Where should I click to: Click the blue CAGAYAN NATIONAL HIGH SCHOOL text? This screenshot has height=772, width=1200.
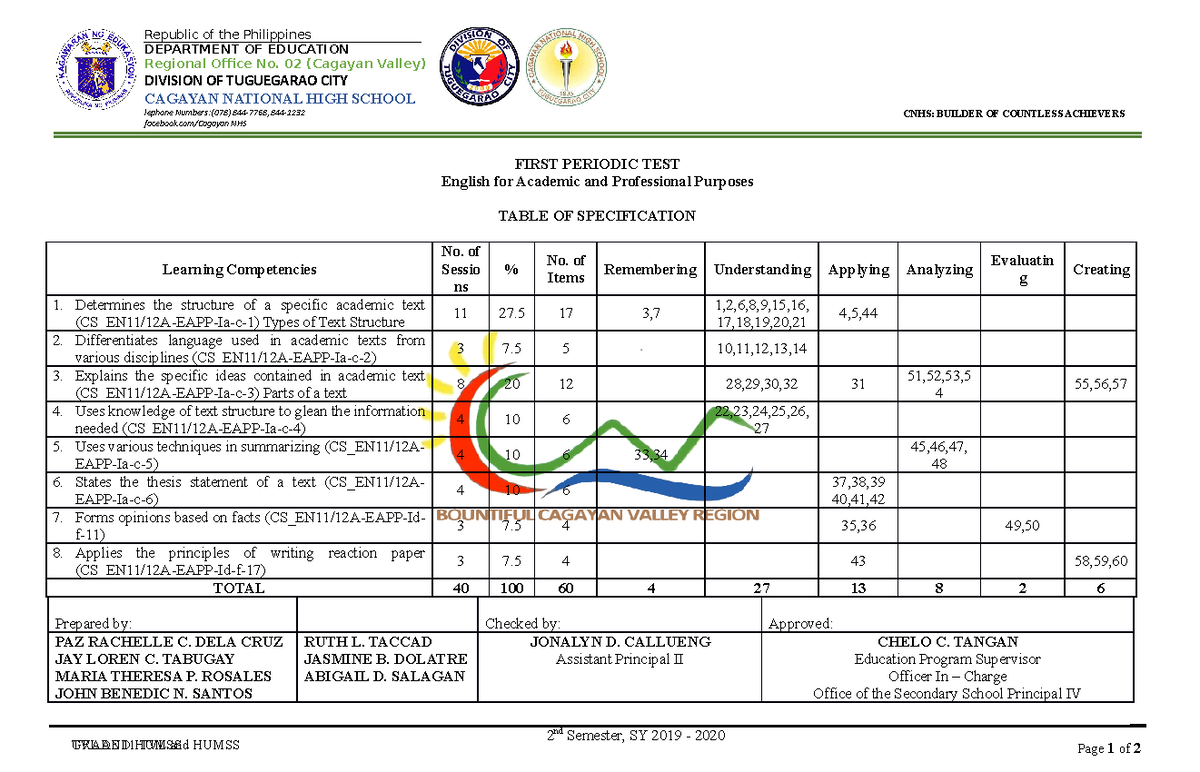[x=278, y=98]
